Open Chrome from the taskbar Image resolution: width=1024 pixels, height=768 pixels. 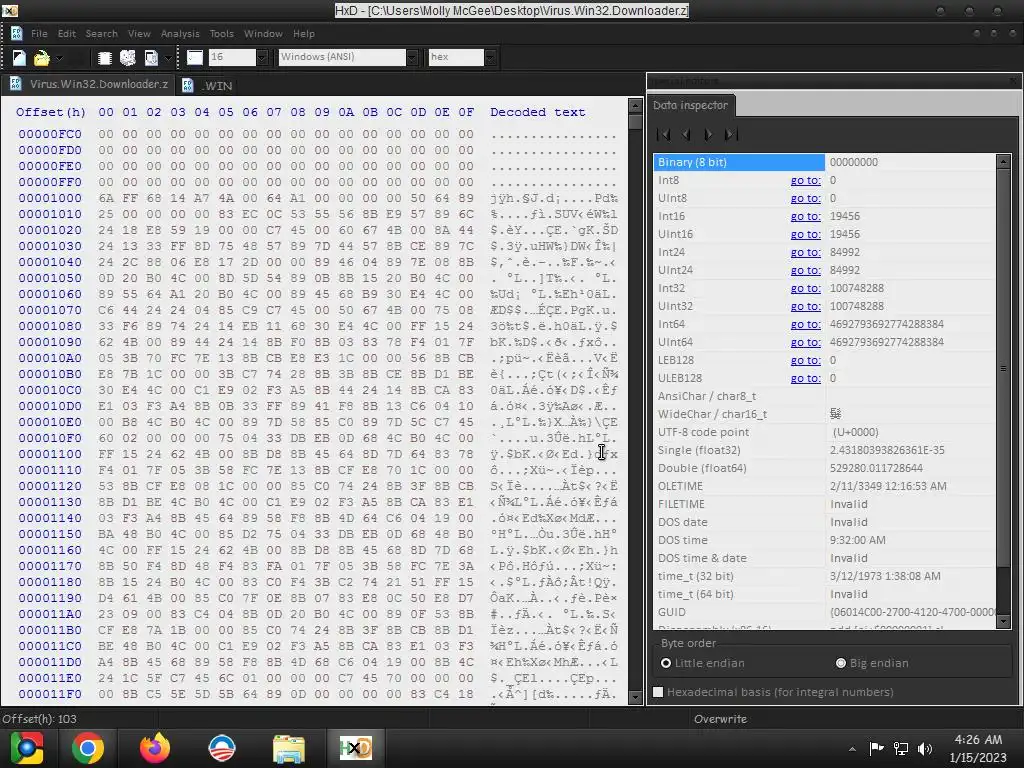88,748
